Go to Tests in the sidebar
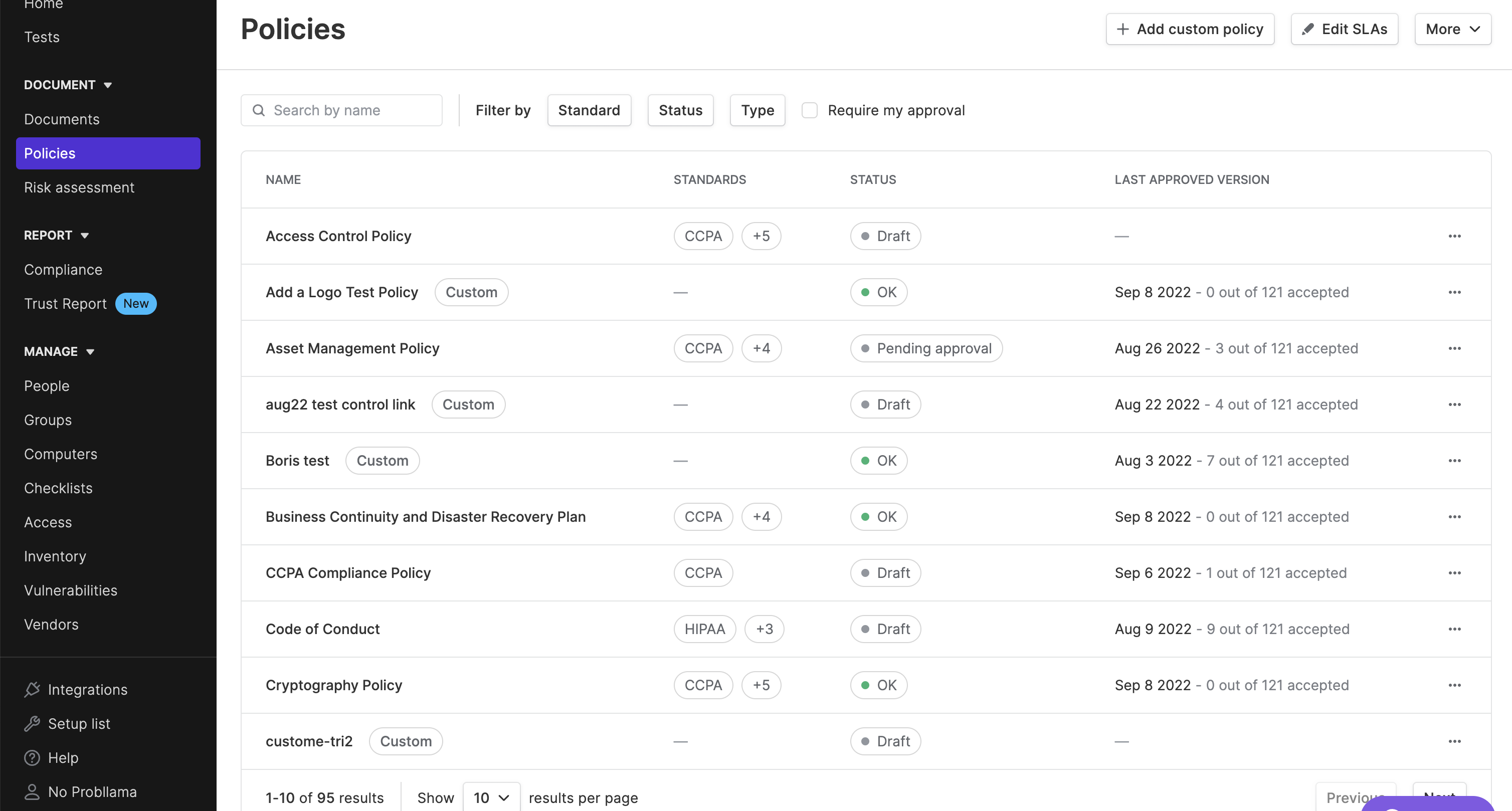This screenshot has height=811, width=1512. point(42,37)
